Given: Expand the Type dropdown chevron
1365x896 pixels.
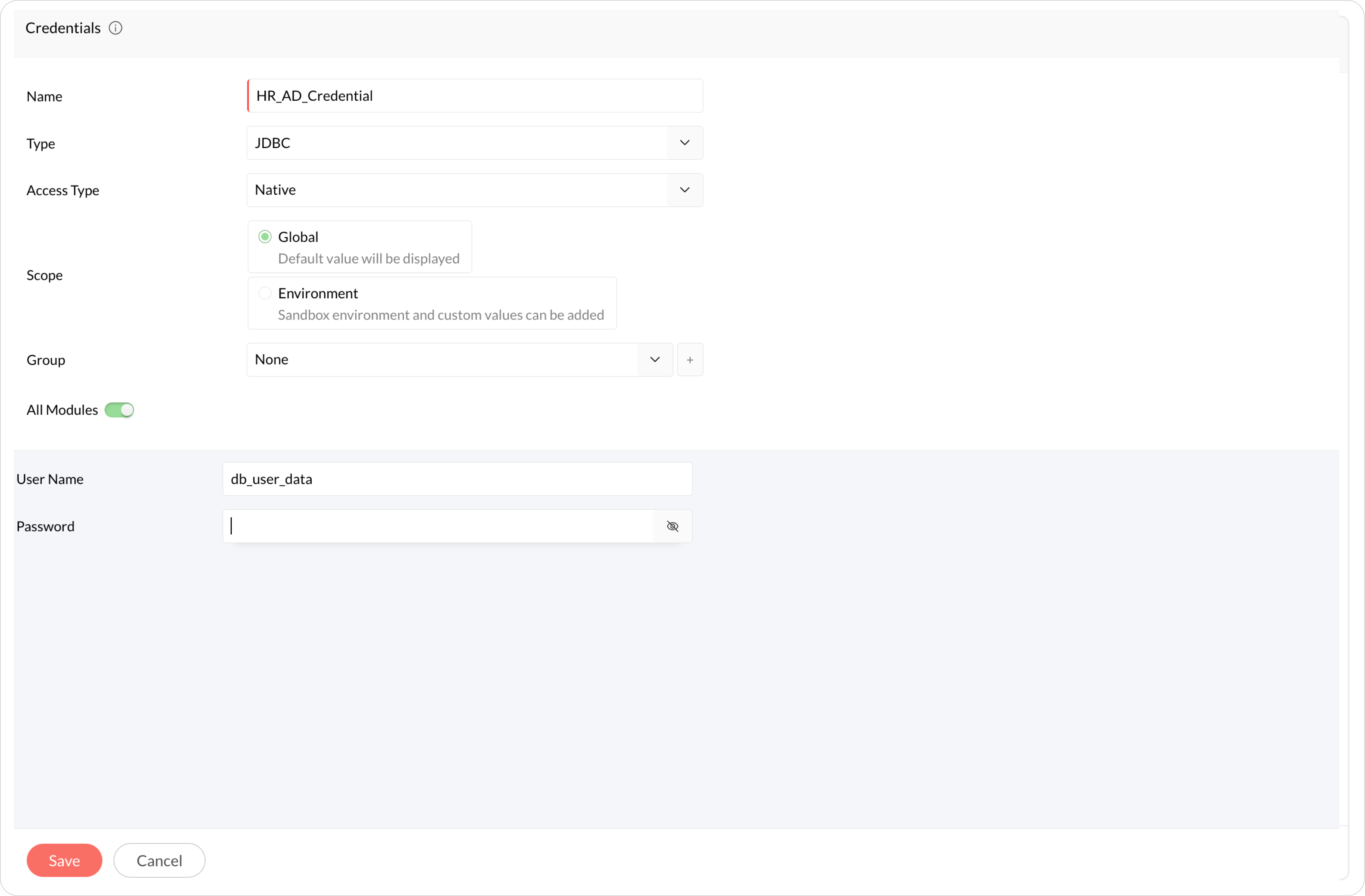Looking at the screenshot, I should [x=684, y=143].
